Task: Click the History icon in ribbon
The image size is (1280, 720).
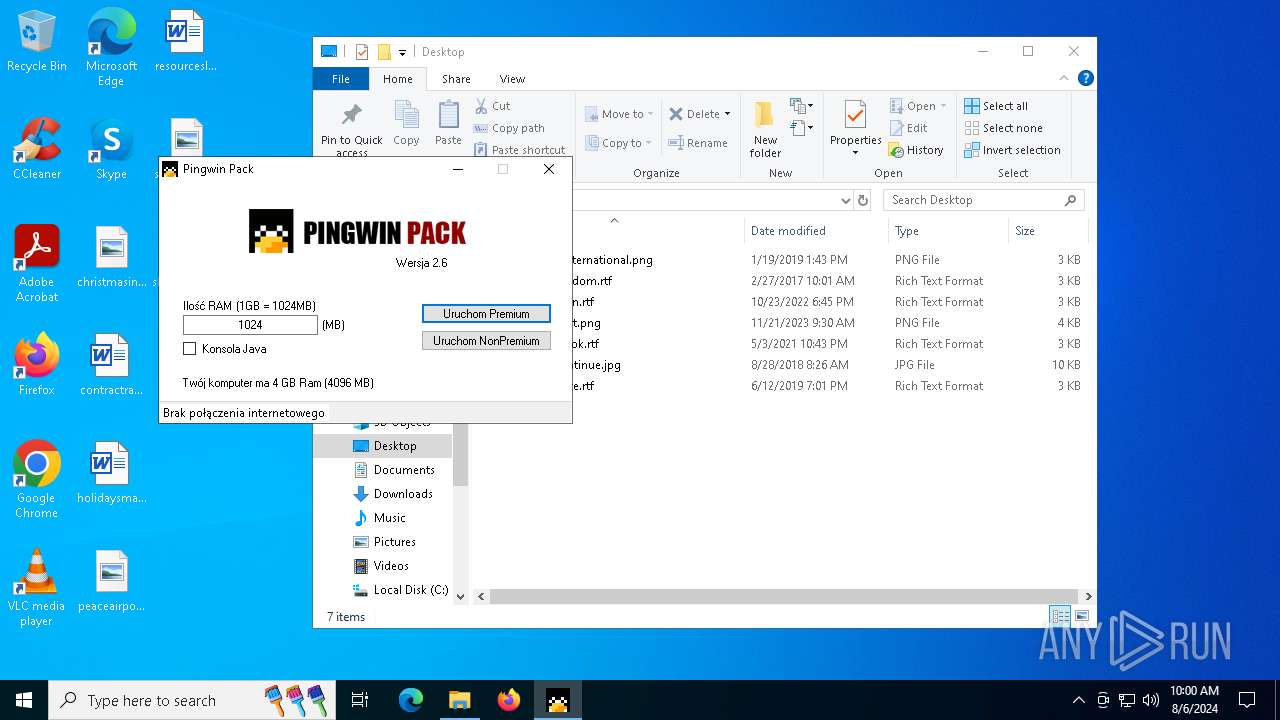Action: 897,150
